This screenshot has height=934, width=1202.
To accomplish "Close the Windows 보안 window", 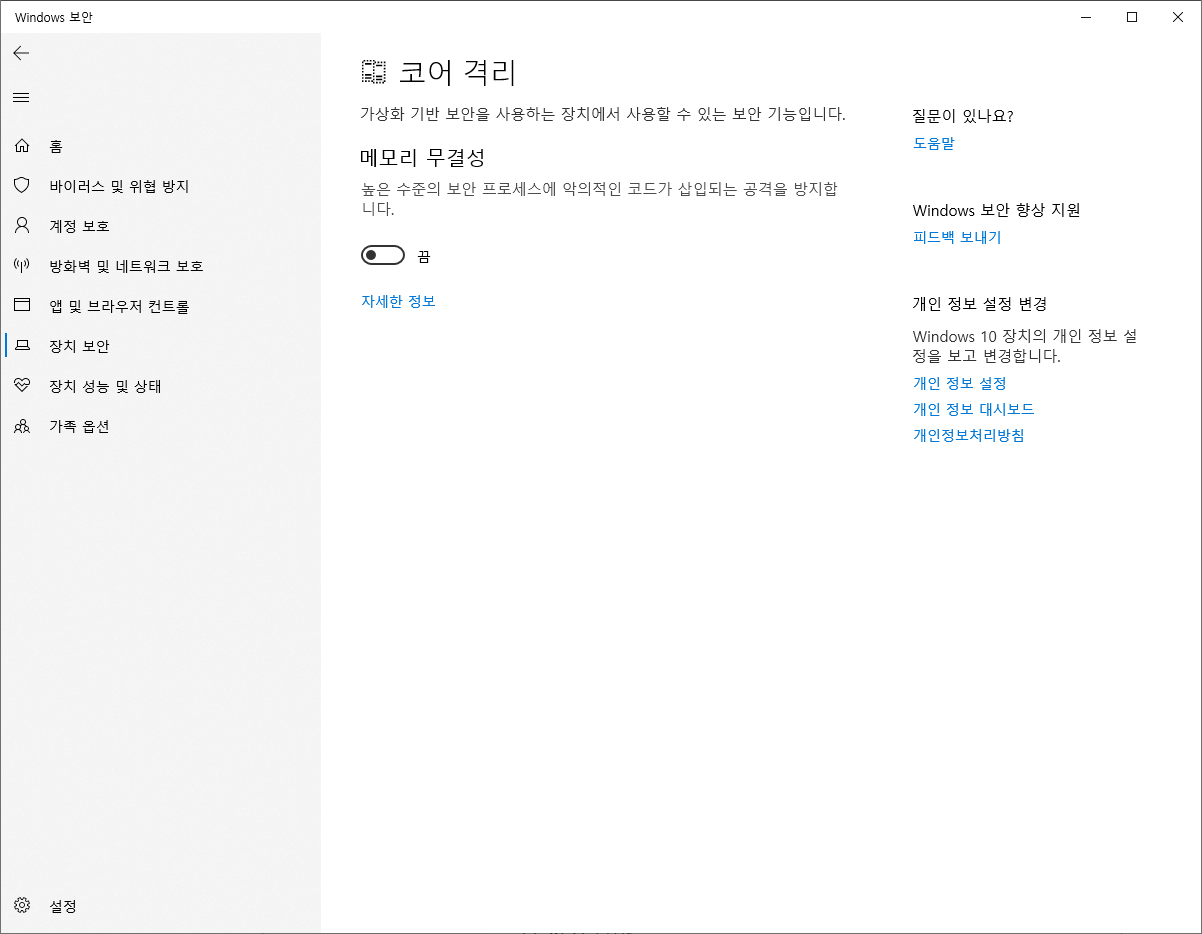I will click(1178, 17).
